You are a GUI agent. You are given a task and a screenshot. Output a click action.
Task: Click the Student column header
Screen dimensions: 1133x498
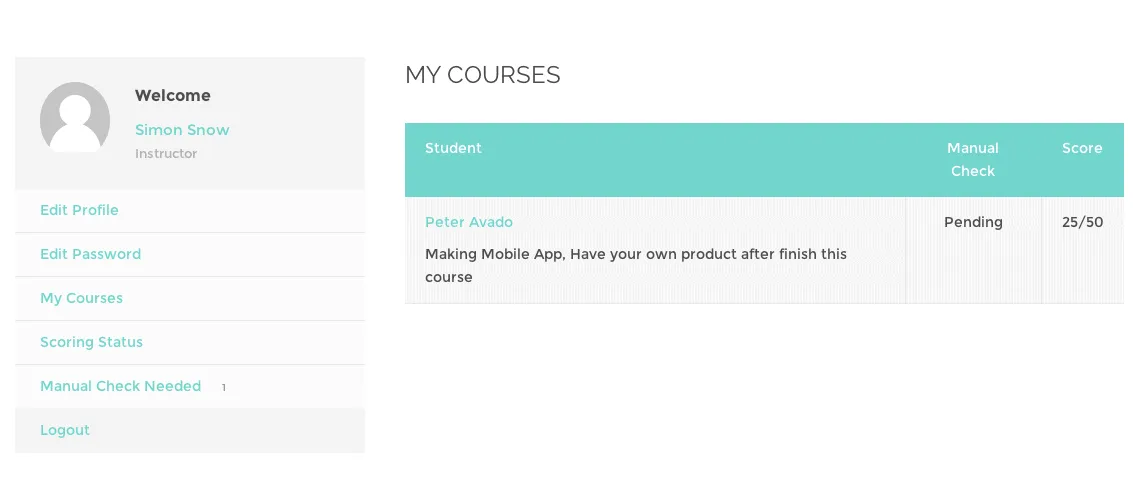click(453, 148)
